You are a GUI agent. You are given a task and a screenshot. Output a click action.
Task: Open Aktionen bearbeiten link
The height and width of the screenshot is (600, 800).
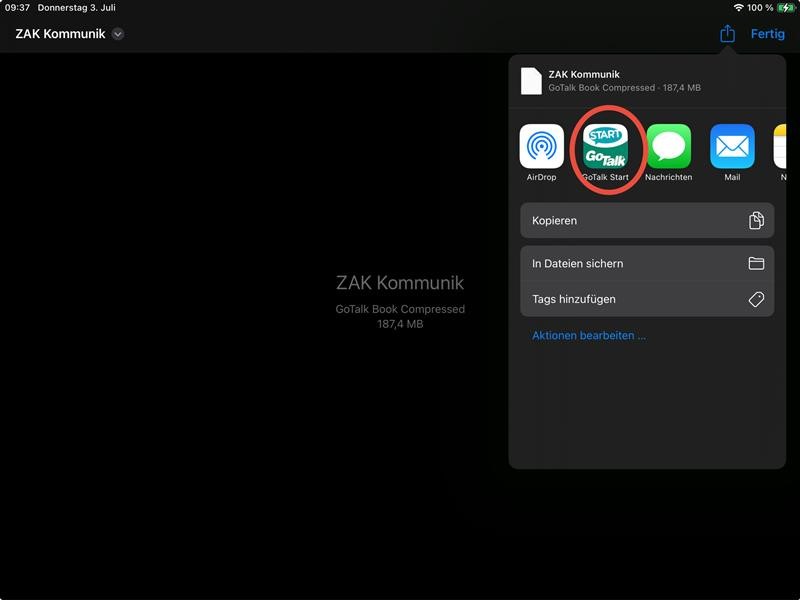point(589,336)
